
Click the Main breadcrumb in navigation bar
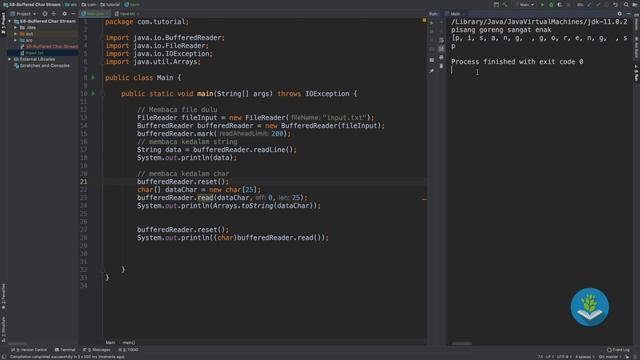[x=132, y=4]
